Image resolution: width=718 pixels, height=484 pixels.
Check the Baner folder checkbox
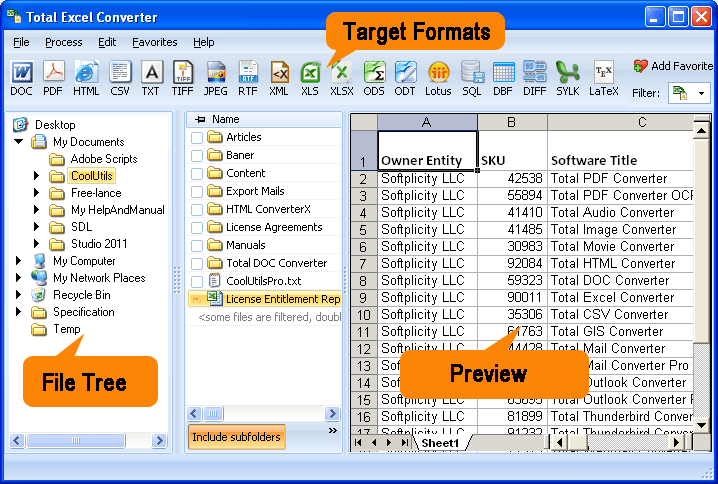[x=197, y=156]
